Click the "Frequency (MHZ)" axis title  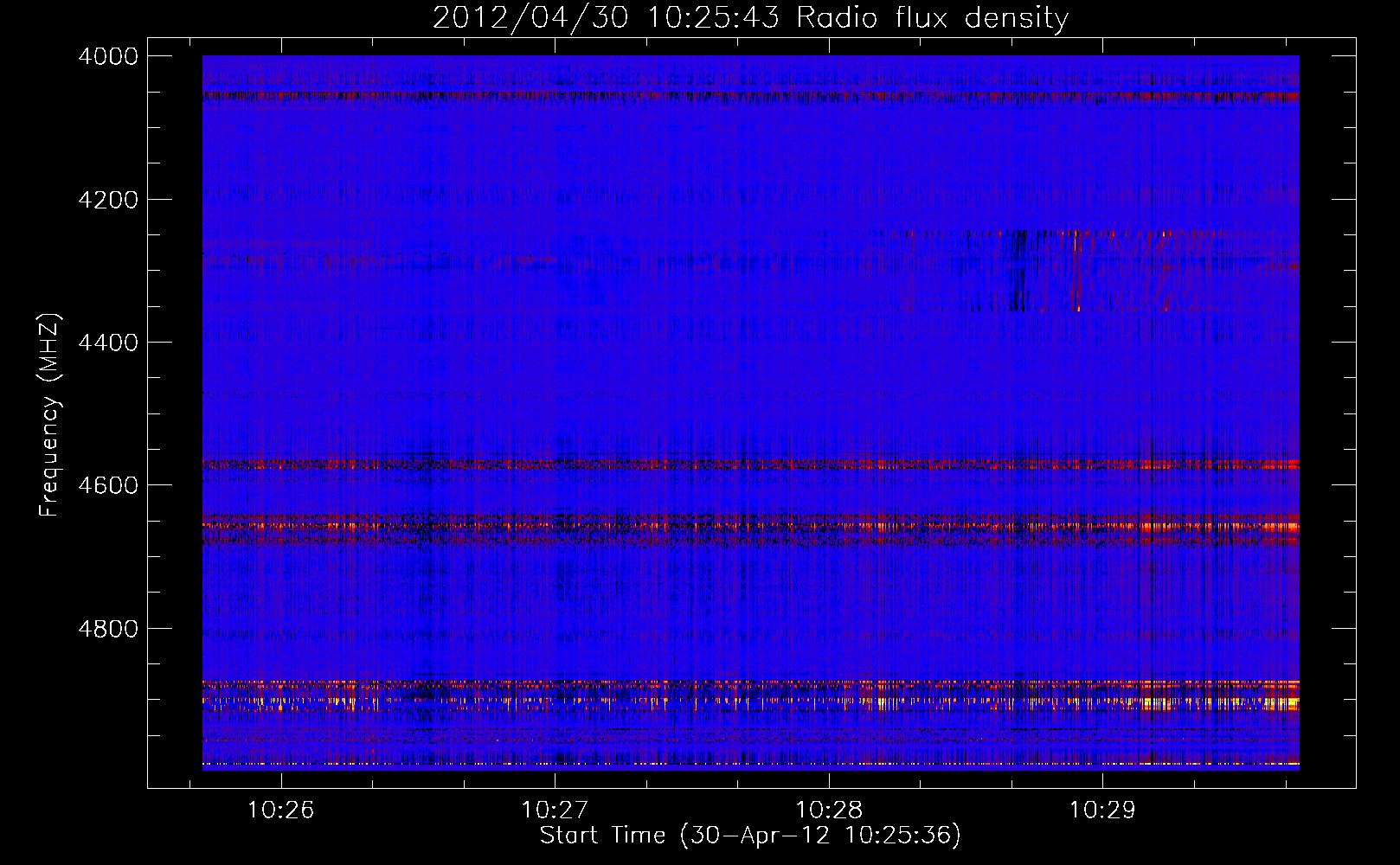pyautogui.click(x=49, y=415)
